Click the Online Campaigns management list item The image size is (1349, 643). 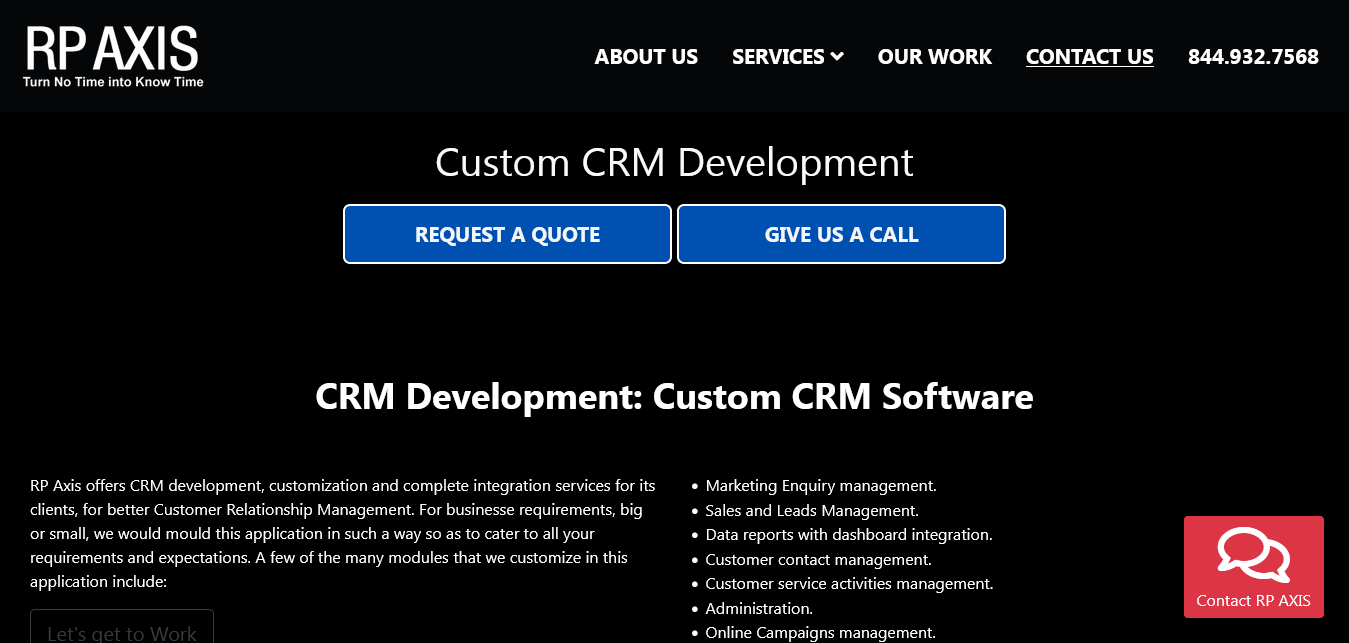click(x=820, y=633)
